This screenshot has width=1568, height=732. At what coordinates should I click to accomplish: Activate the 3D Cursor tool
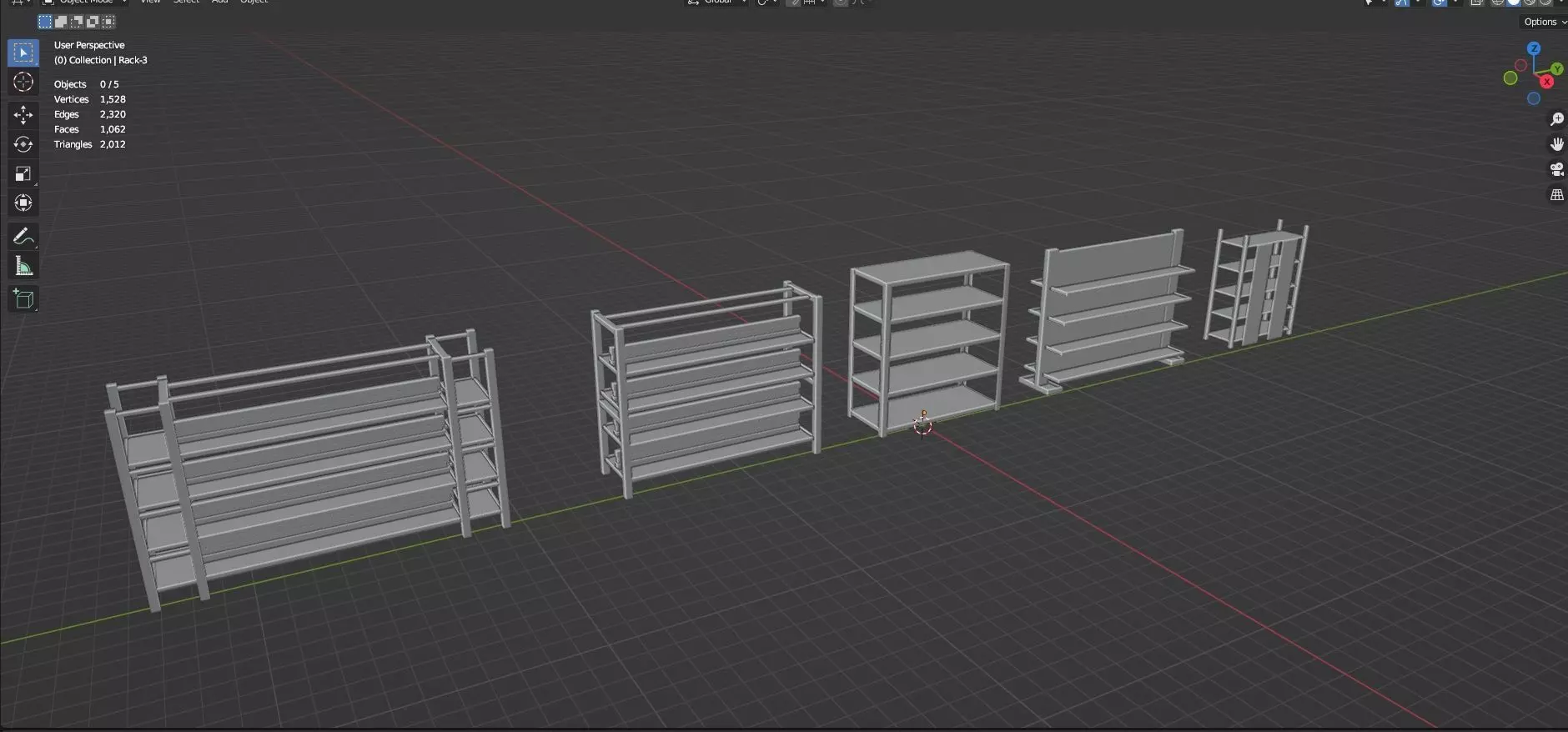[x=23, y=82]
